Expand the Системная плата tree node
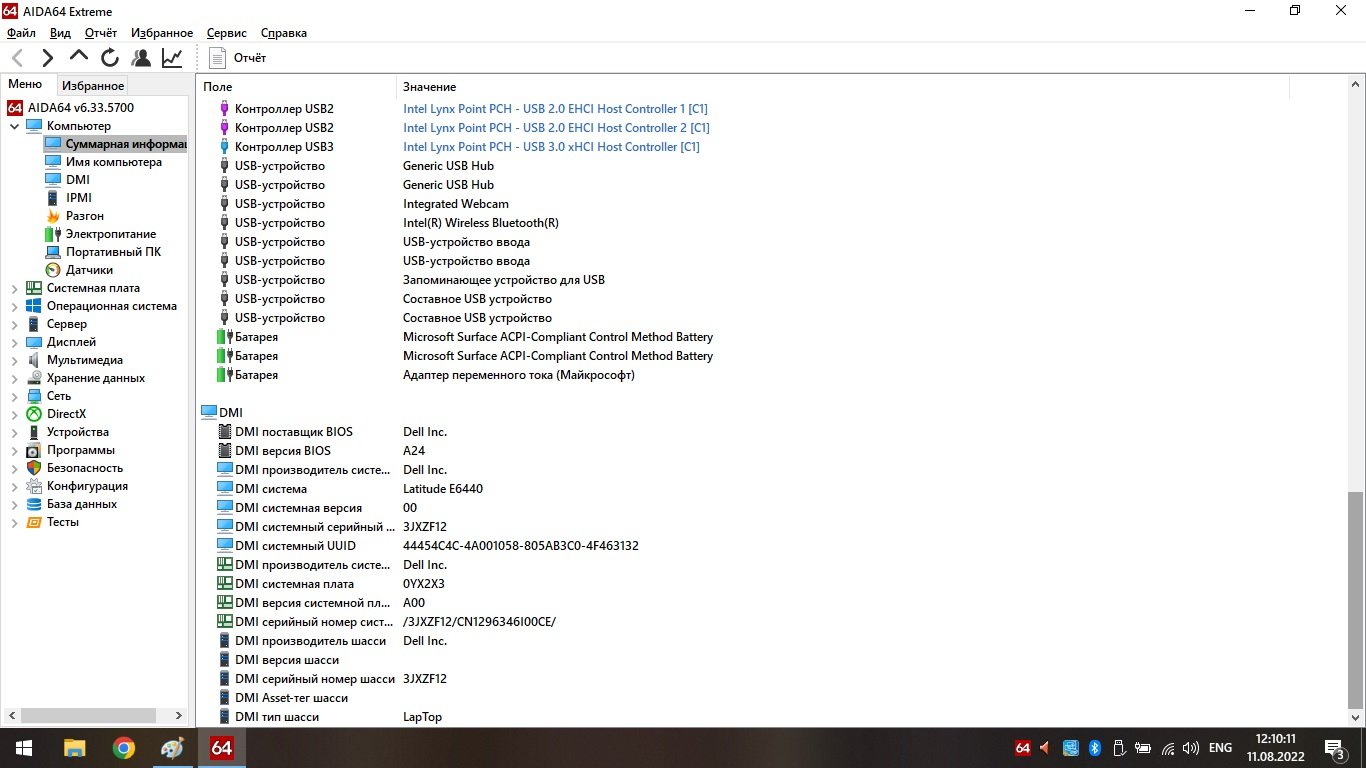Screen dimensions: 1366x768 pos(14,288)
